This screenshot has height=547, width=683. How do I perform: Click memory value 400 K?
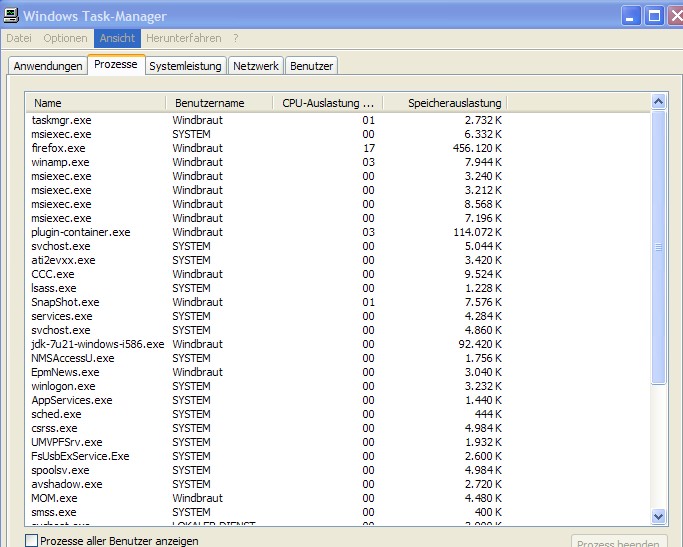488,512
